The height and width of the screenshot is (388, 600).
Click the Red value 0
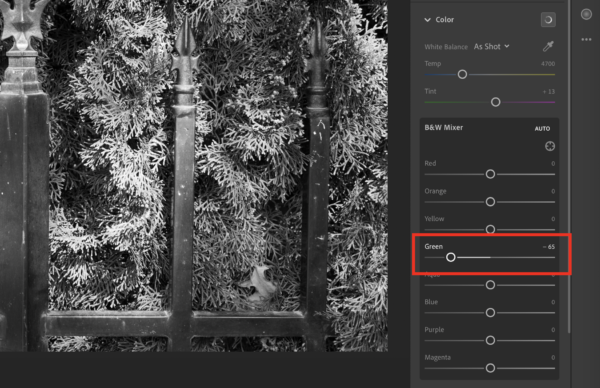[x=553, y=163]
